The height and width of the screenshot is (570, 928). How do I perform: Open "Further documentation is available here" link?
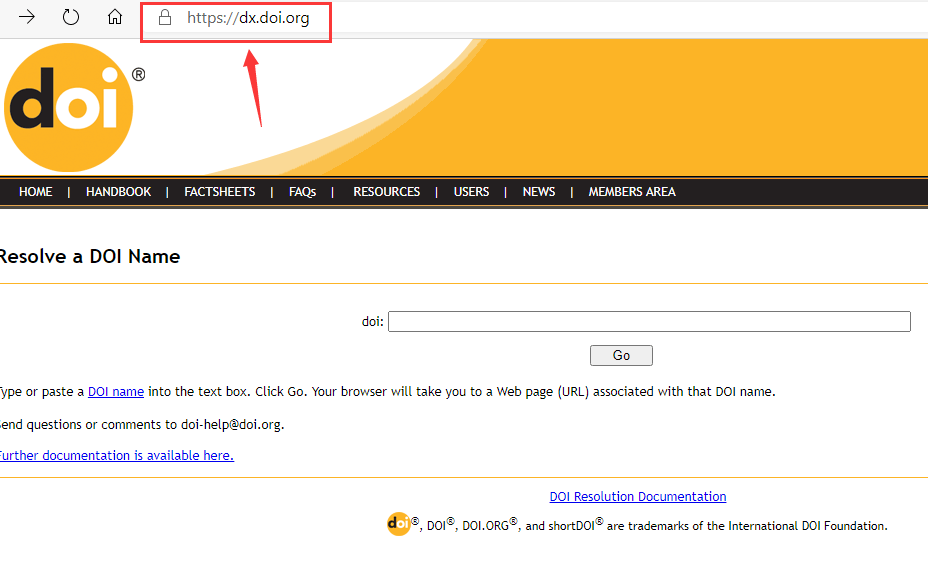116,456
